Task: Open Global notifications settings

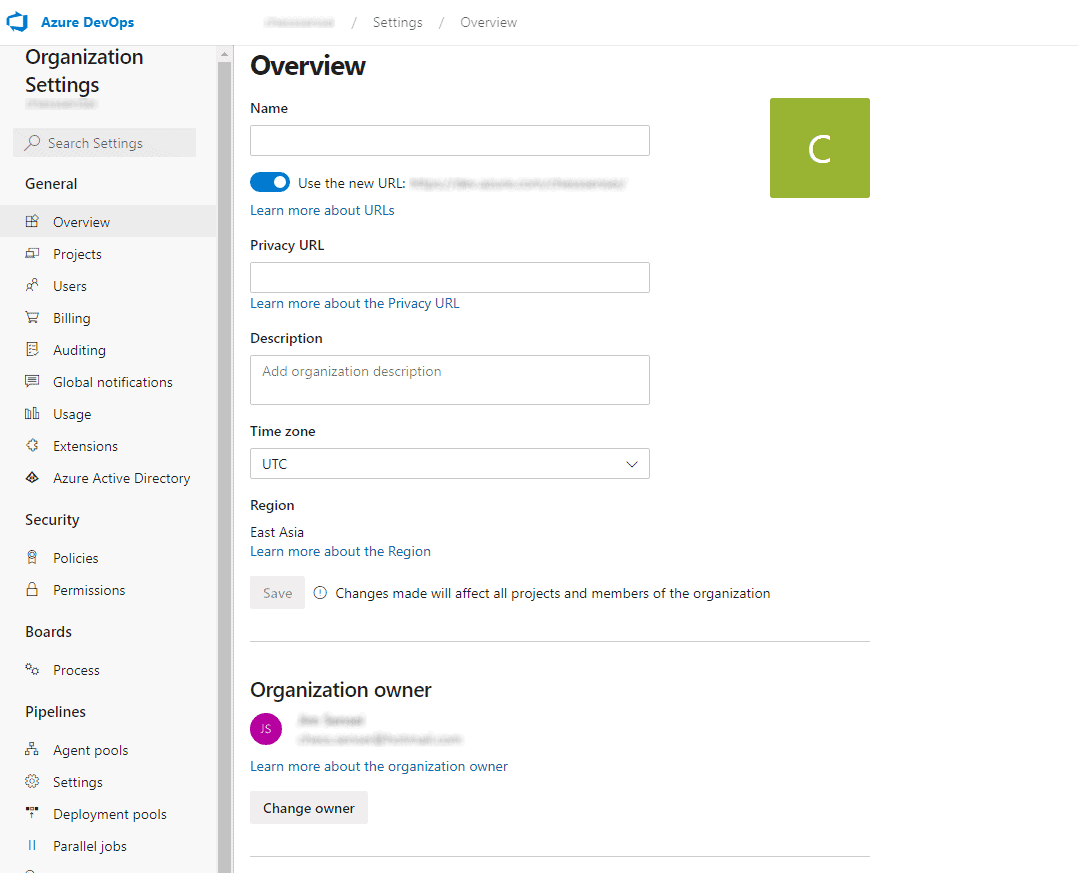Action: 112,381
